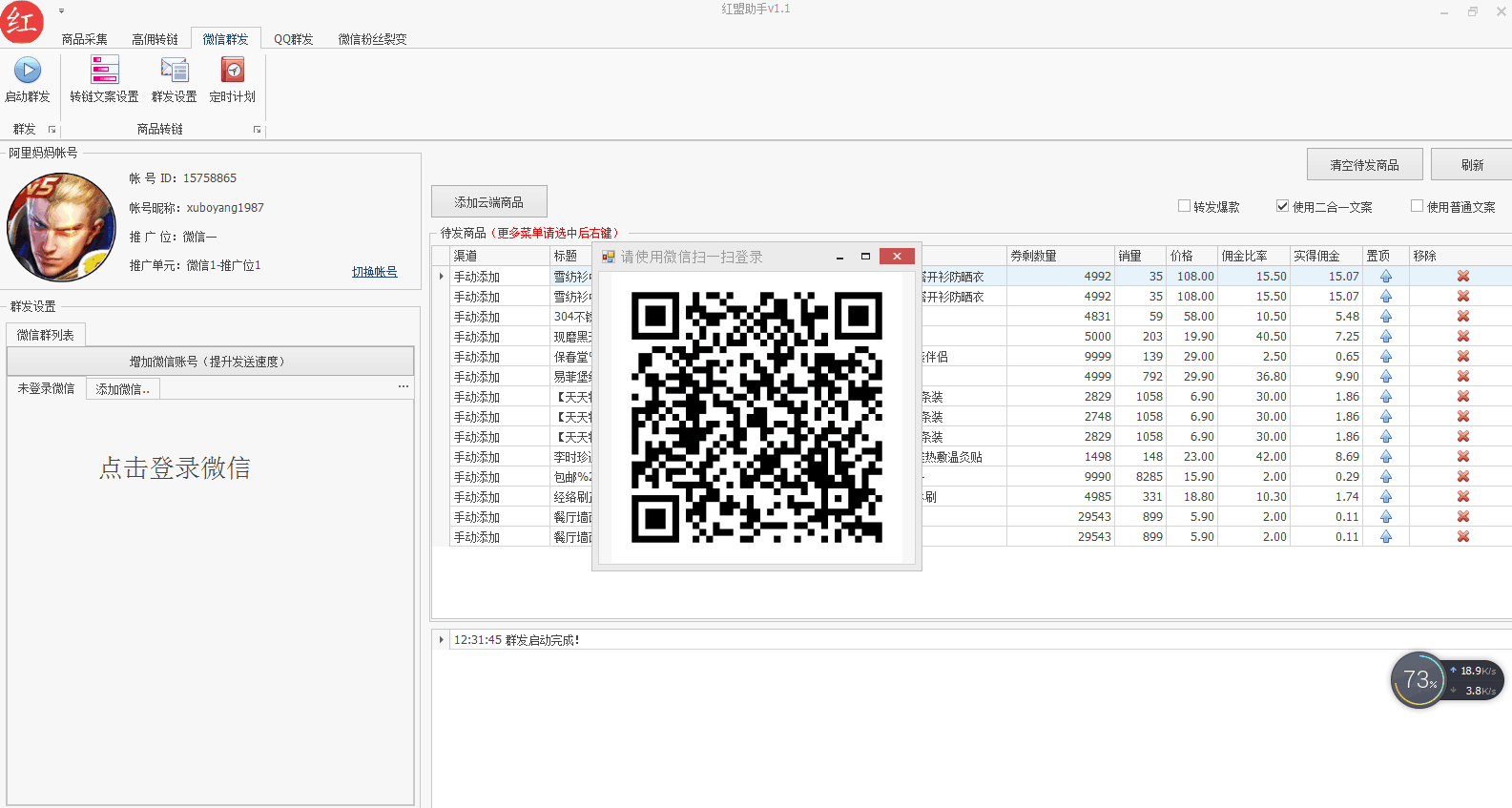Remove the 包邮 row priced 15.90
Screen dimensions: 1512x808
pos(1462,477)
